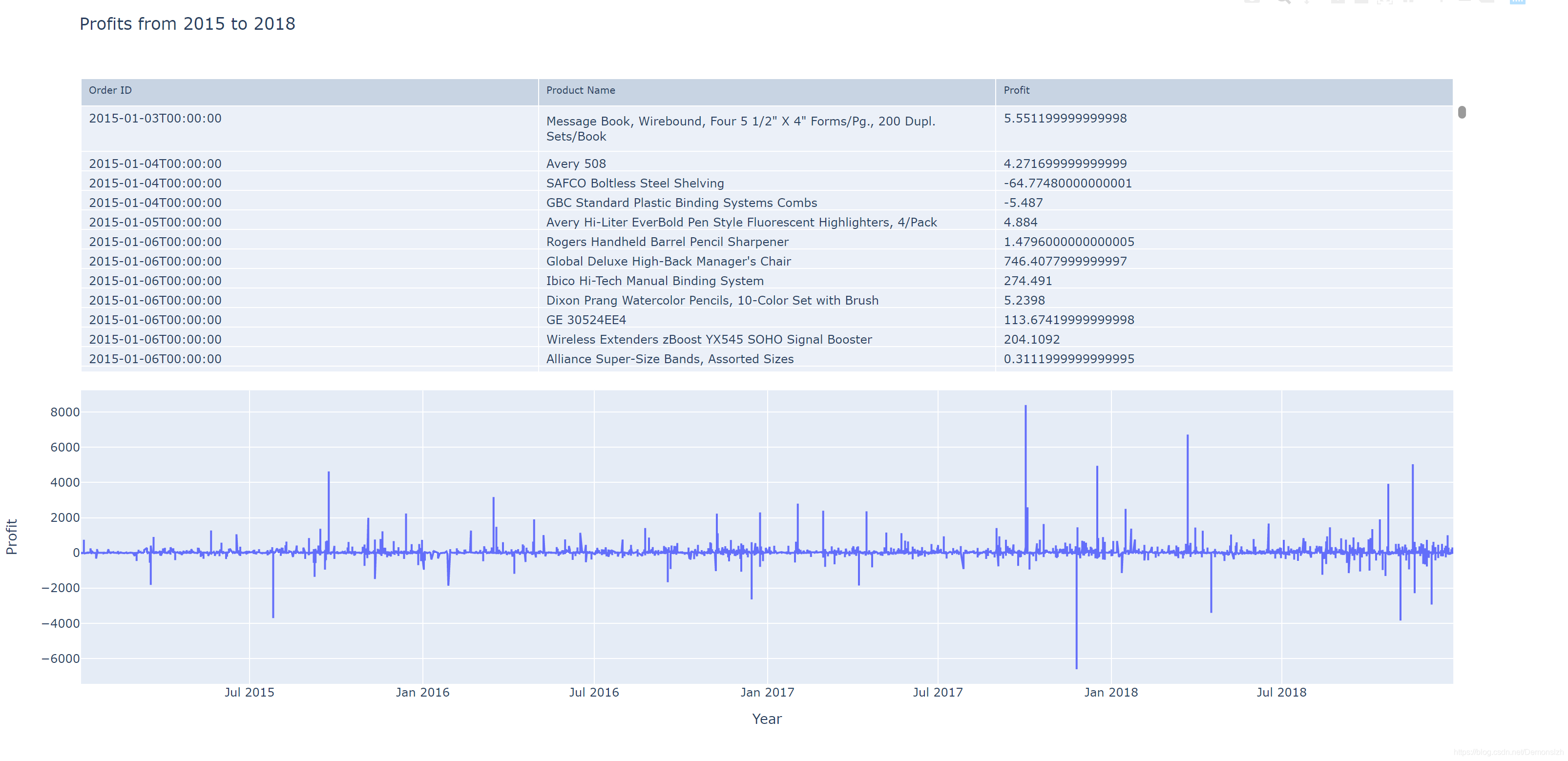This screenshot has height=761, width=1568.
Task: Click the Year x-axis title
Action: (766, 719)
